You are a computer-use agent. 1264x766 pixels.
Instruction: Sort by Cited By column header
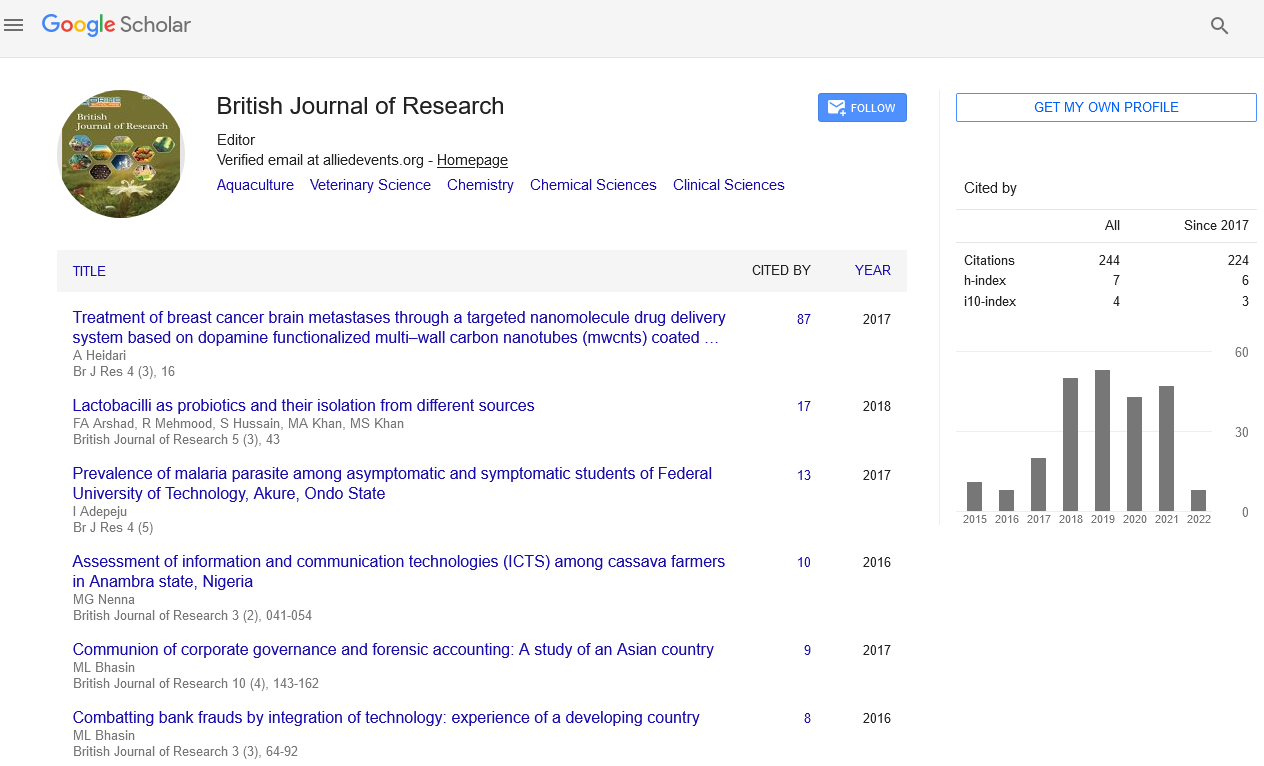point(781,271)
